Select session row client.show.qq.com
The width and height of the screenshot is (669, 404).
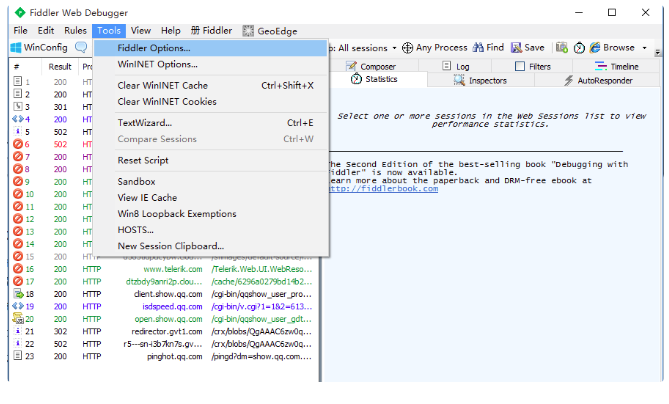tap(163, 294)
